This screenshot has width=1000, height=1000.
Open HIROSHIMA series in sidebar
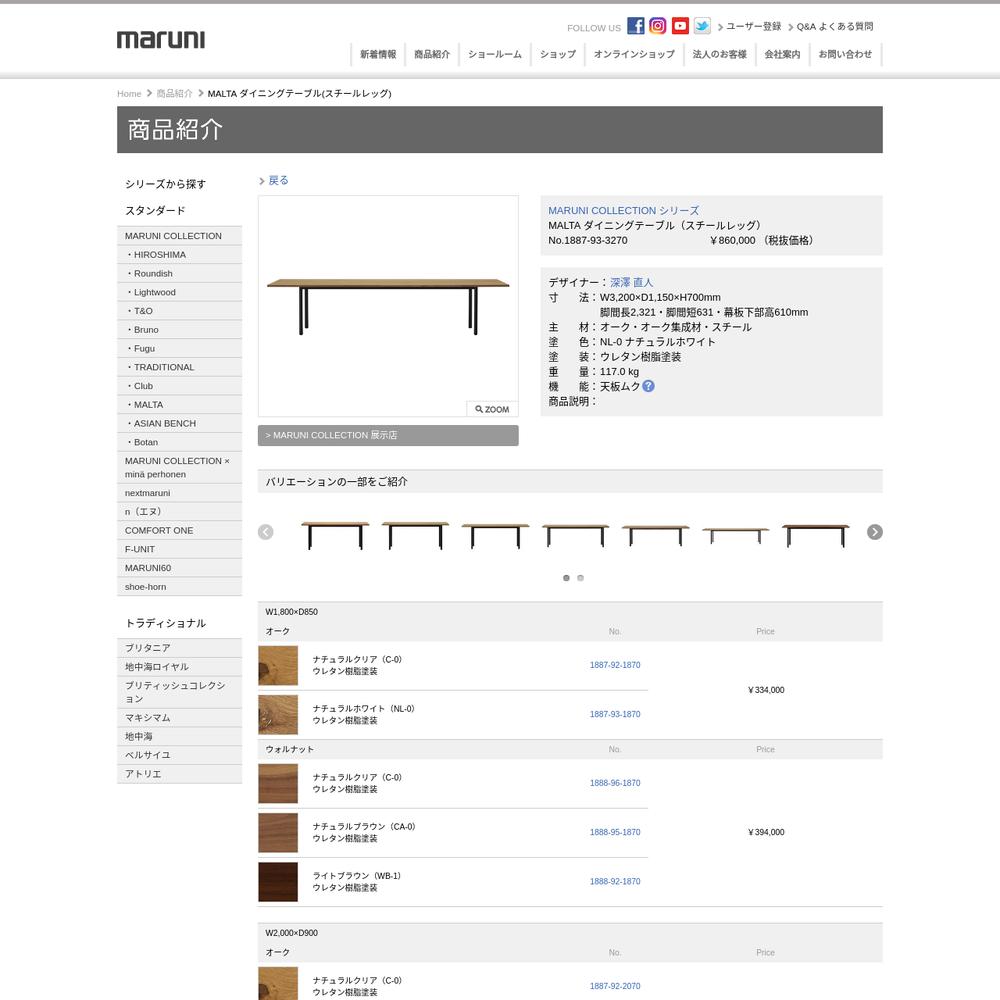coord(179,254)
